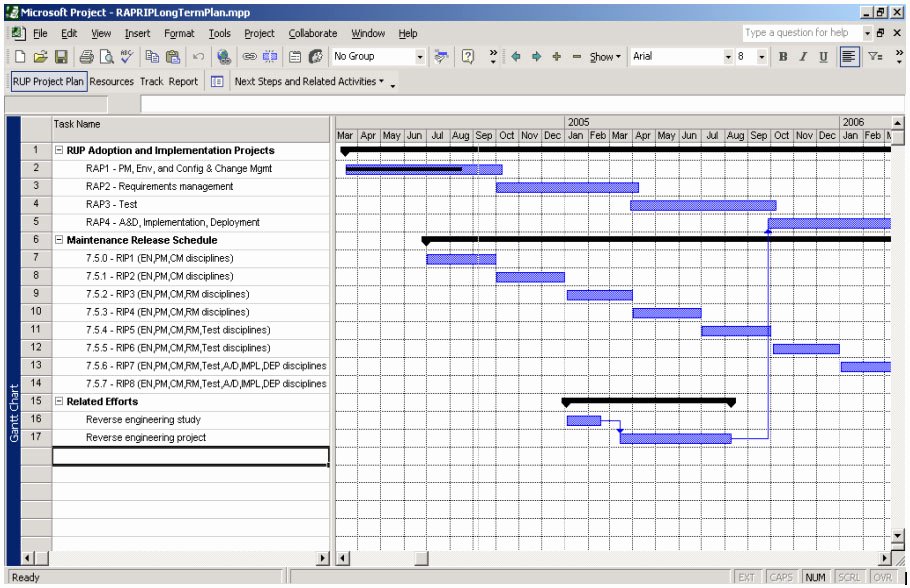The width and height of the screenshot is (910, 588).
Task: Open the No Group dropdown
Action: coord(420,56)
